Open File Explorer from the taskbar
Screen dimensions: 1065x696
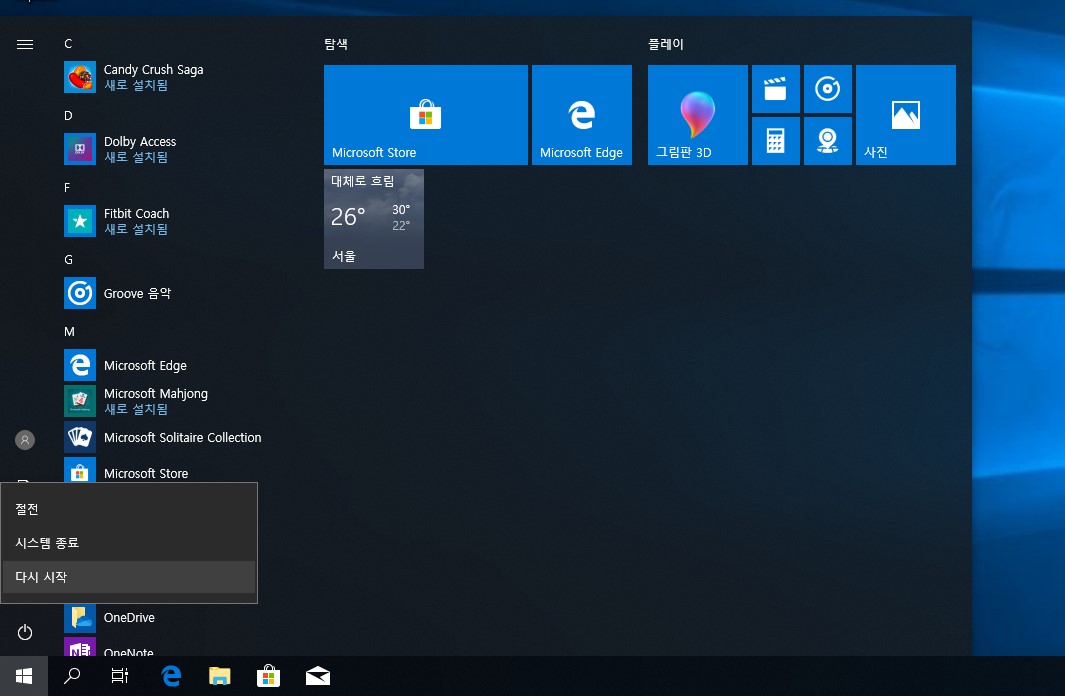219,676
